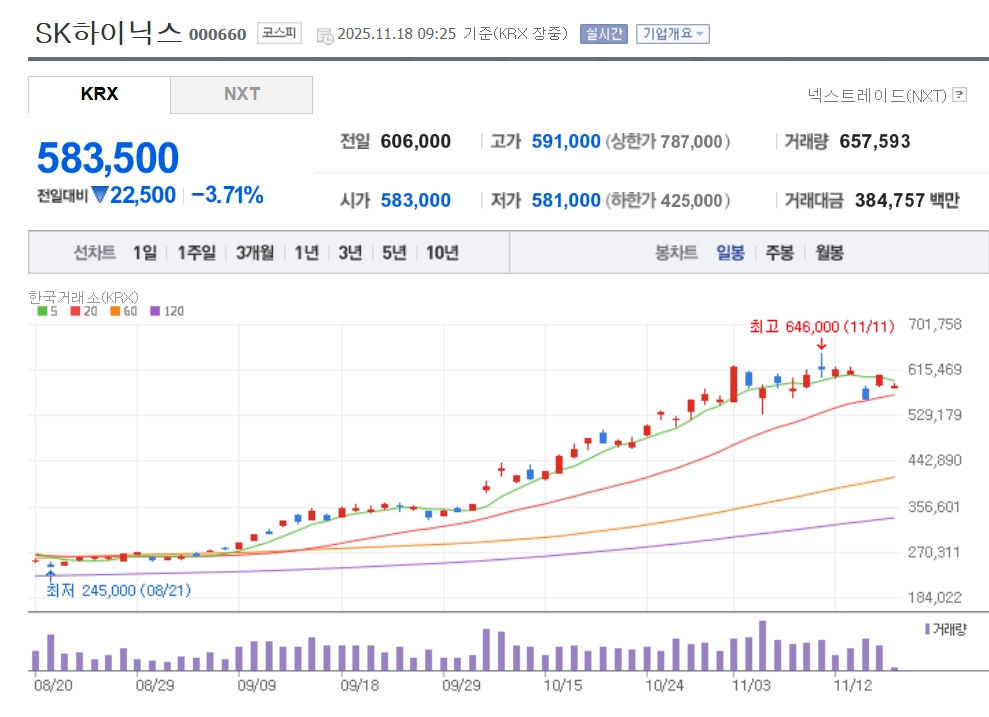Click the 코스피 market badge
This screenshot has height=717, width=989.
click(x=279, y=33)
